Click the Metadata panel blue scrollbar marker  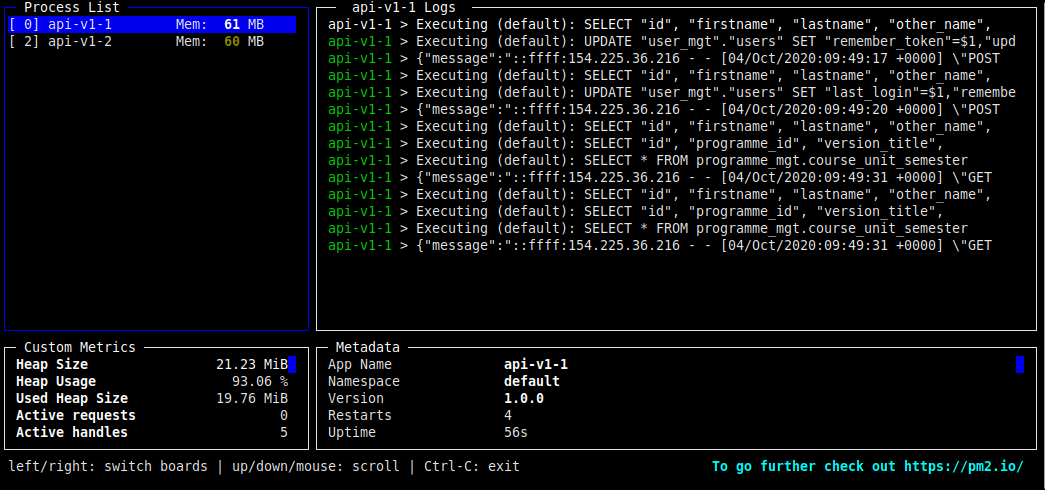[1019, 364]
